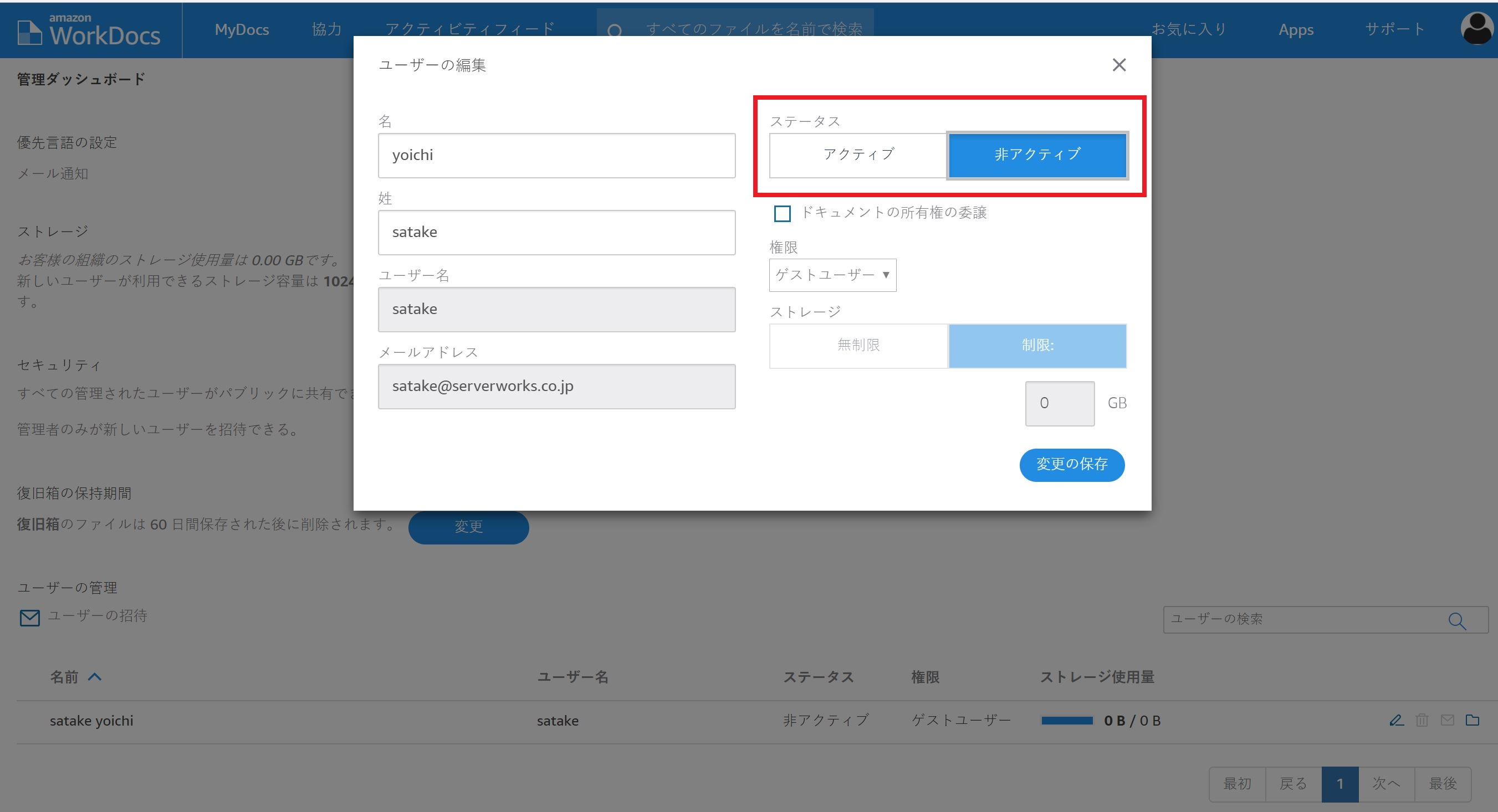Image resolution: width=1498 pixels, height=812 pixels.
Task: Open サポート in top navigation
Action: point(1394,29)
